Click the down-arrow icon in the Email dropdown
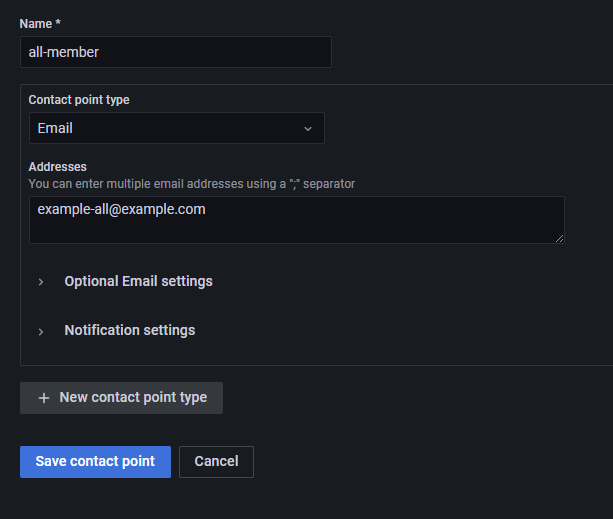This screenshot has width=613, height=519. coord(308,129)
